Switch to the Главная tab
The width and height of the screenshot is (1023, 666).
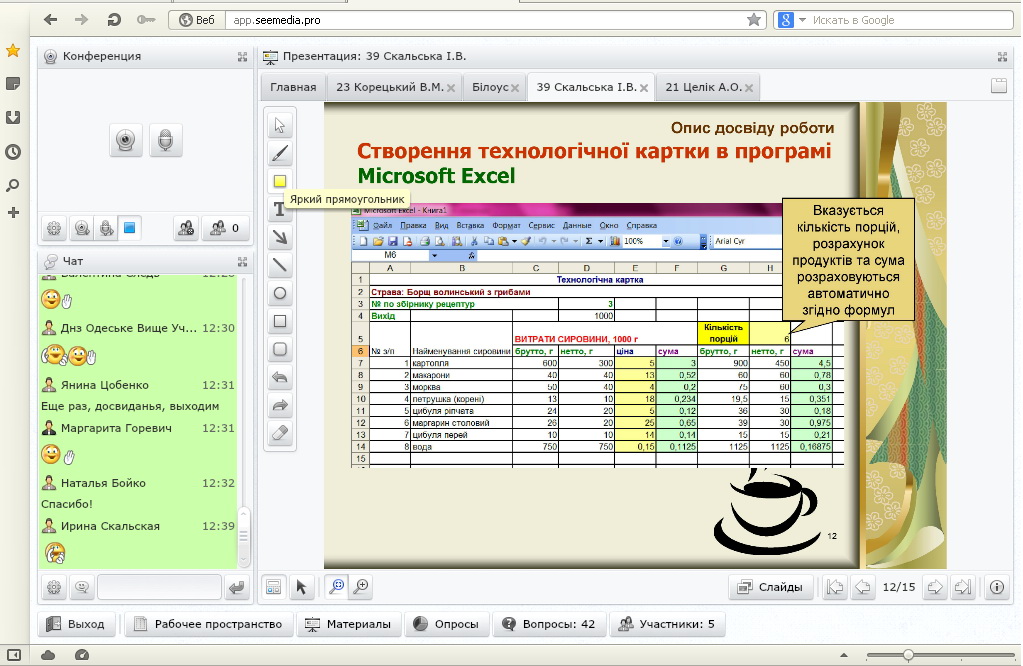click(x=293, y=87)
